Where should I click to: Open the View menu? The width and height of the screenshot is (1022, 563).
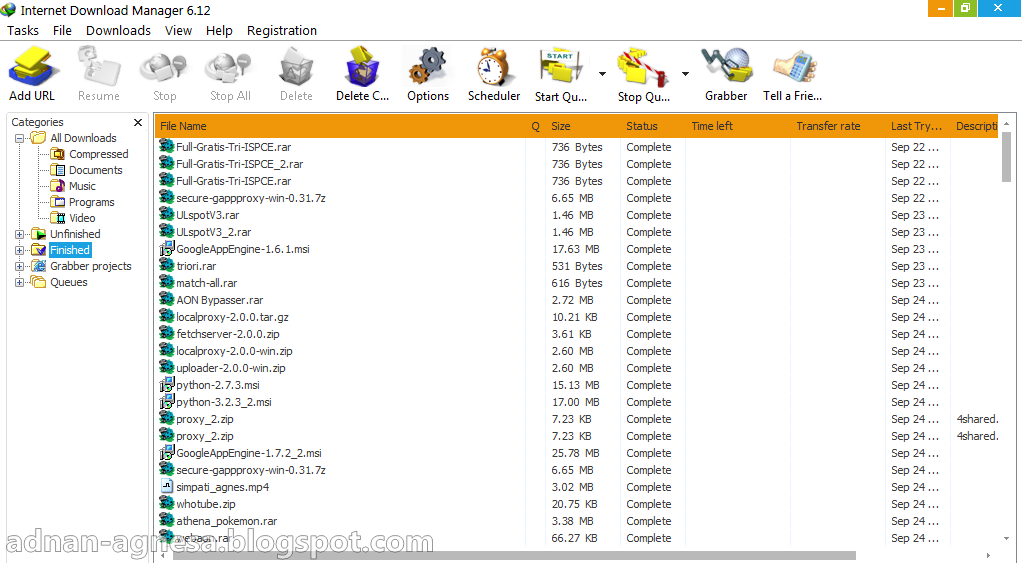pos(178,31)
